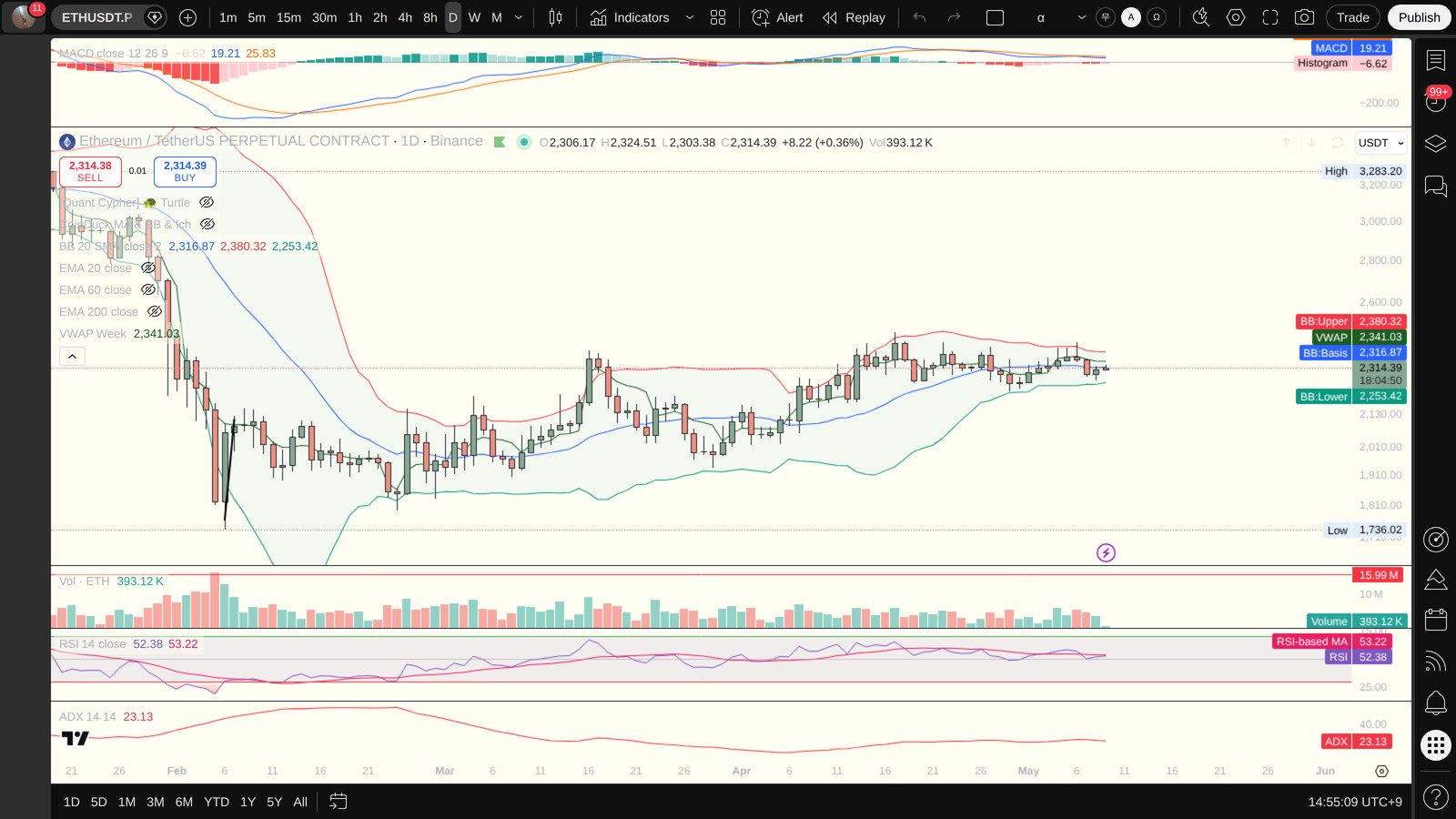This screenshot has height=819, width=1456.
Task: Select the 4h timeframe
Action: [x=405, y=17]
